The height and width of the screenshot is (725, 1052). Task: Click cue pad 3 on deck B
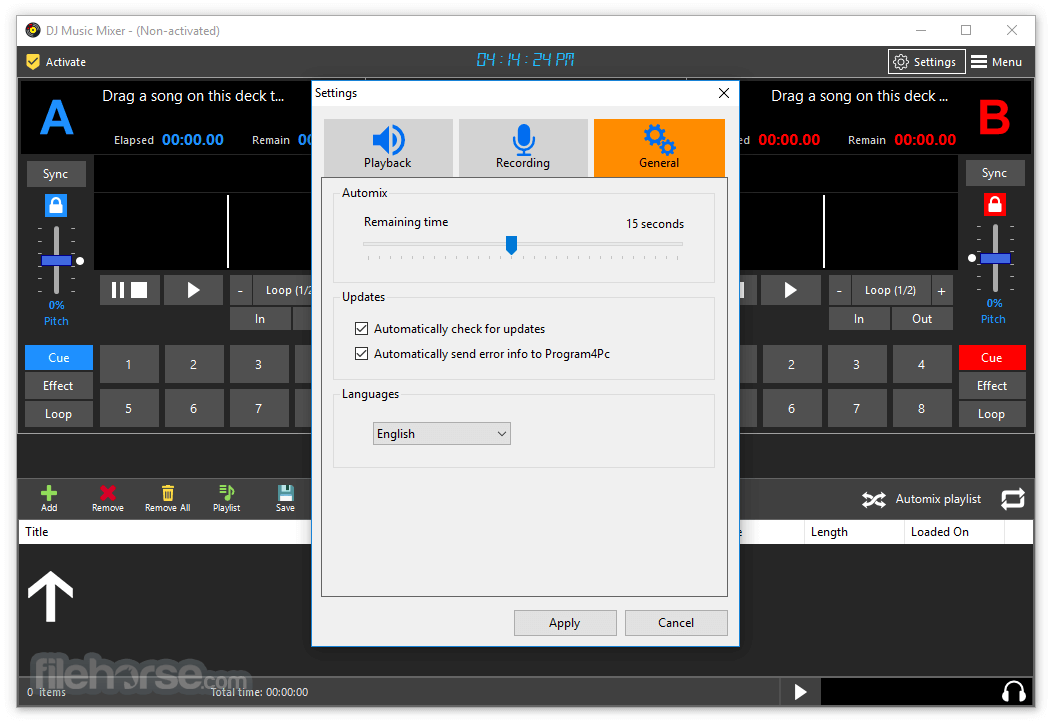pos(857,364)
